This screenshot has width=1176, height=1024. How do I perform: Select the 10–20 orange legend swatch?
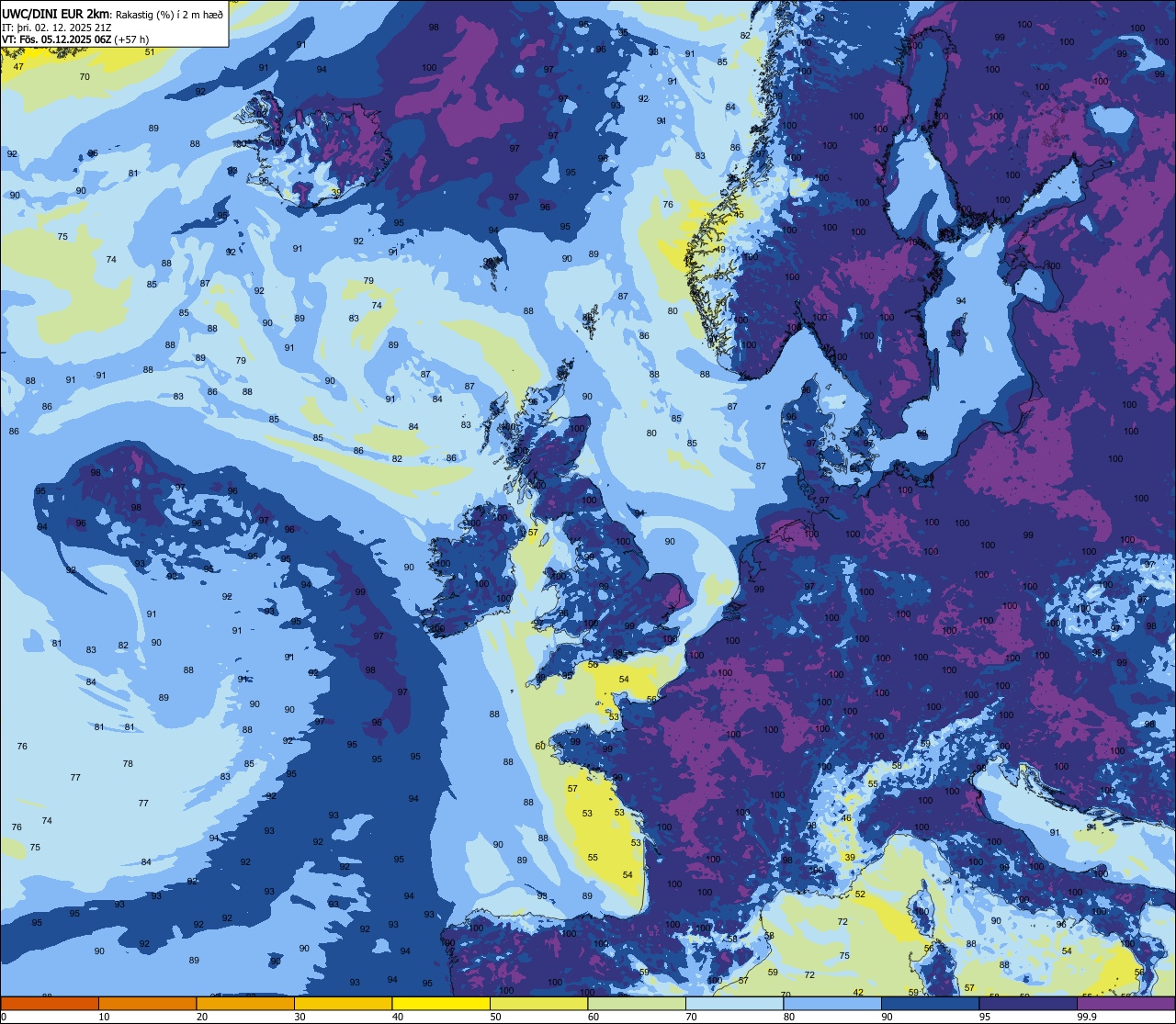click(x=147, y=1003)
